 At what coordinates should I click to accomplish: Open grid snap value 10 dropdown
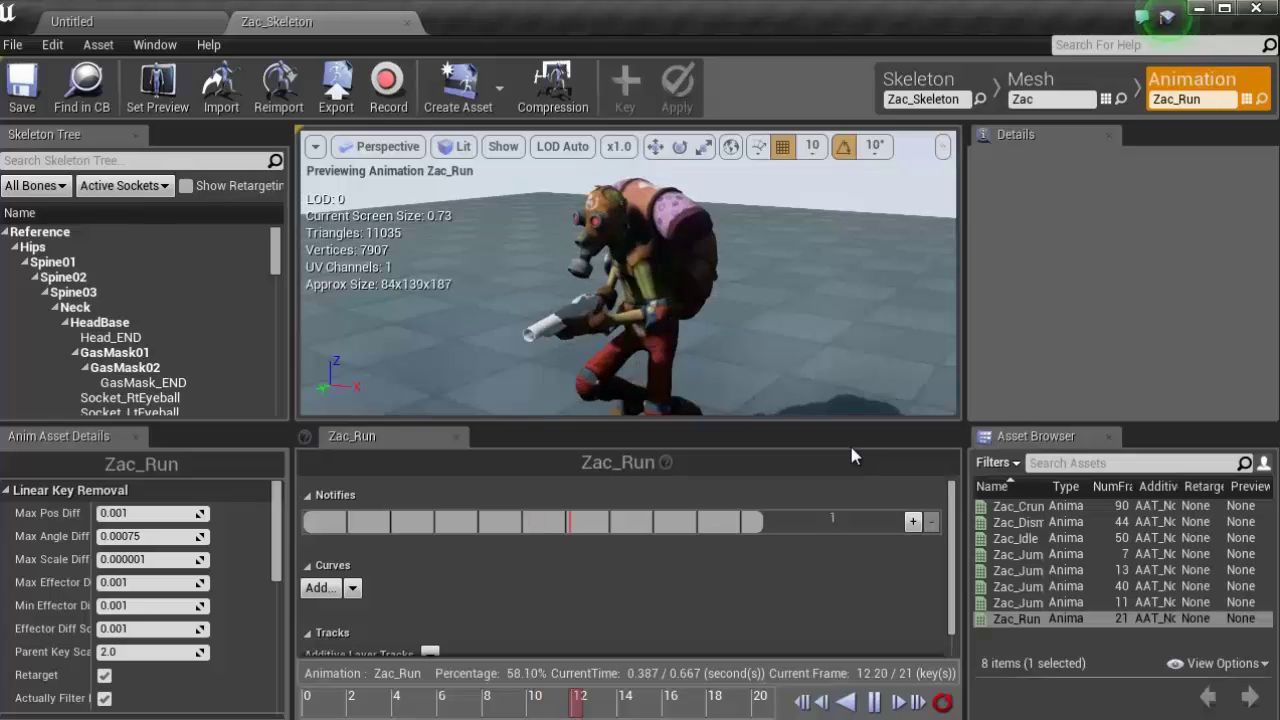coord(812,147)
